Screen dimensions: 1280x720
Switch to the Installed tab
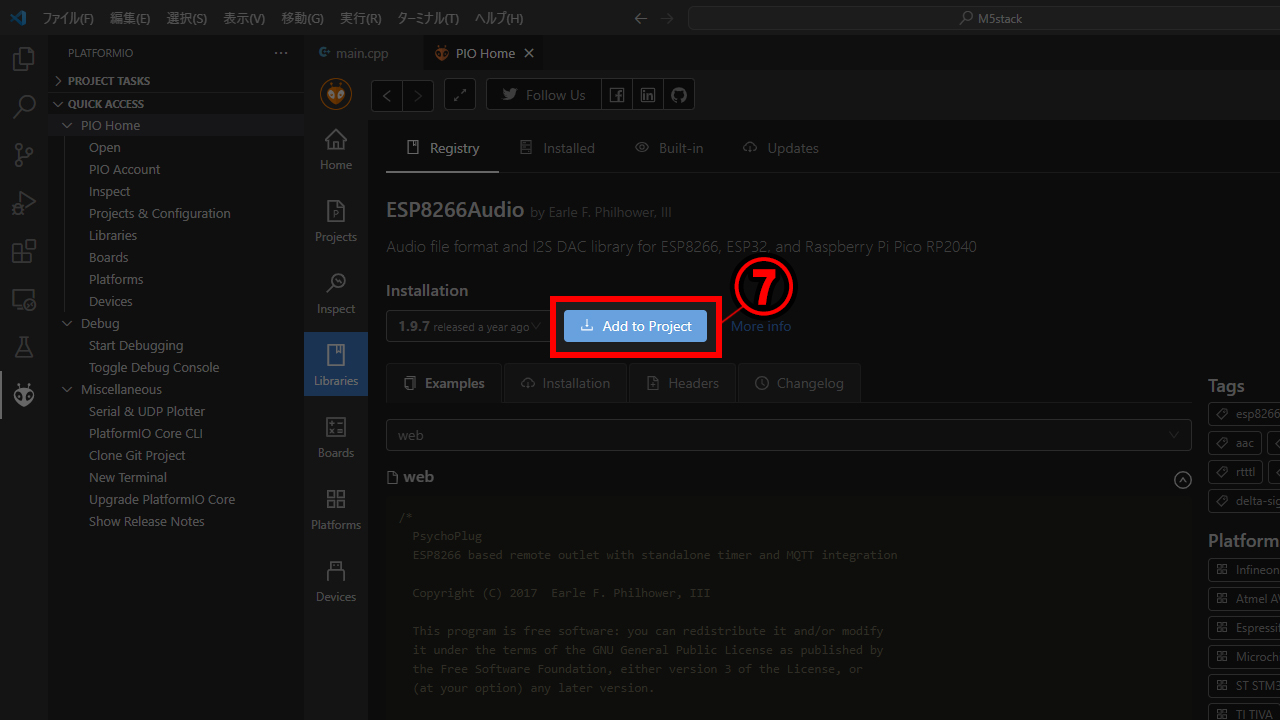click(x=557, y=148)
